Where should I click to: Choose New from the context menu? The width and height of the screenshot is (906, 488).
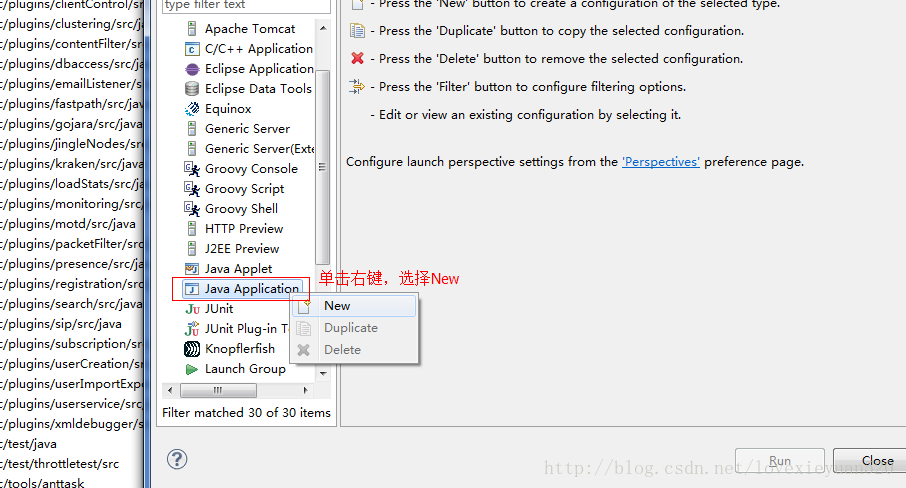click(x=354, y=306)
